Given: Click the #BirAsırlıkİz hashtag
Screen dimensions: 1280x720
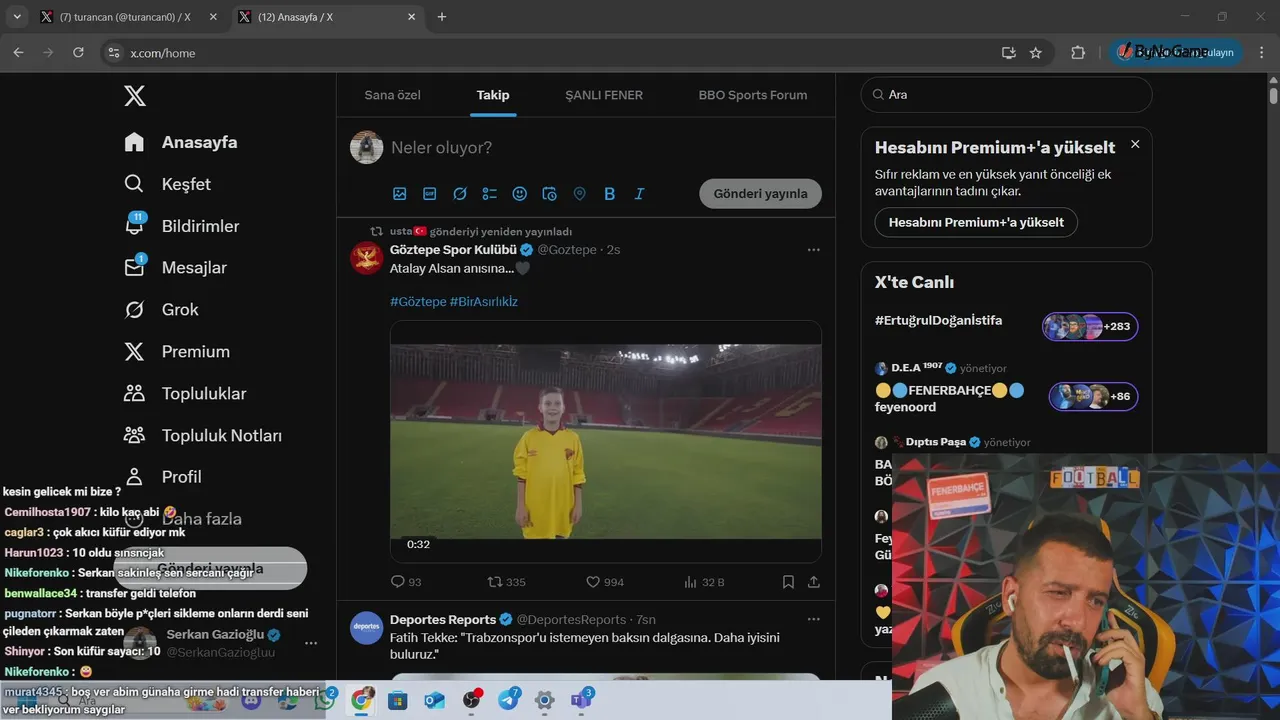Looking at the screenshot, I should point(484,301).
